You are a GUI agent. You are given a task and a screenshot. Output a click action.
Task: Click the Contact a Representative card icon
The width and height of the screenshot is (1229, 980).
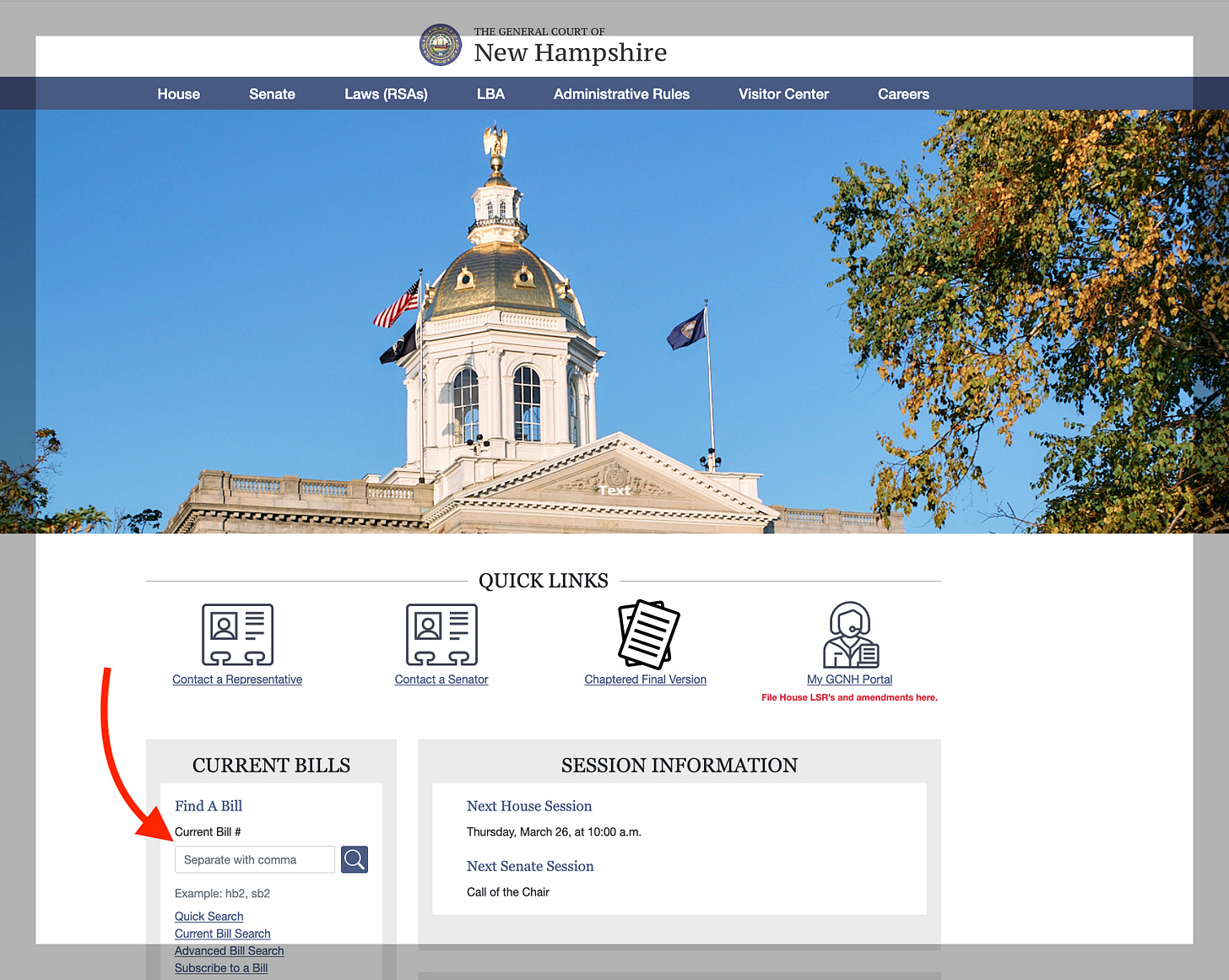click(237, 635)
